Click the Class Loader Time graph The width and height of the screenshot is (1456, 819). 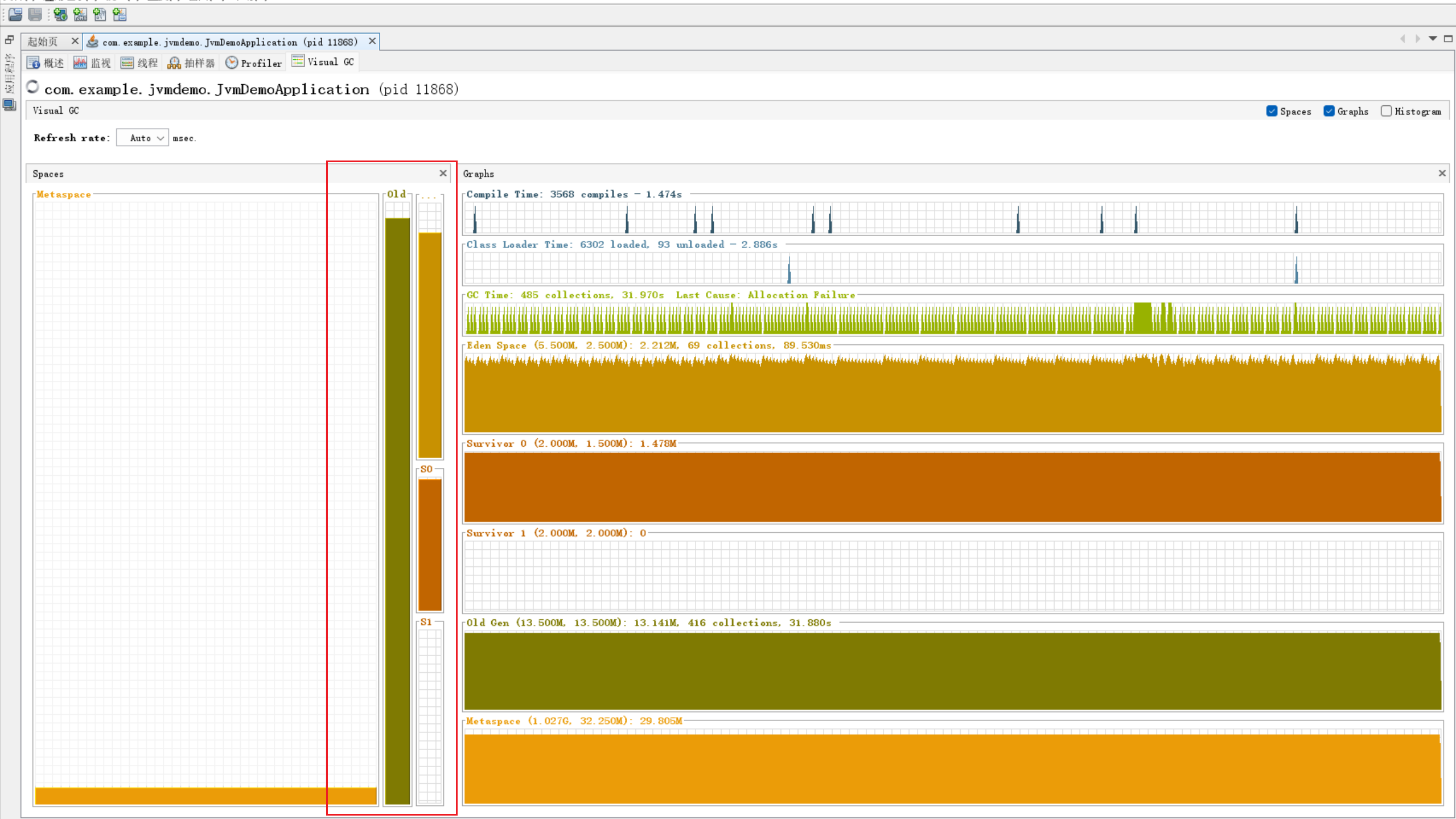pyautogui.click(x=953, y=268)
